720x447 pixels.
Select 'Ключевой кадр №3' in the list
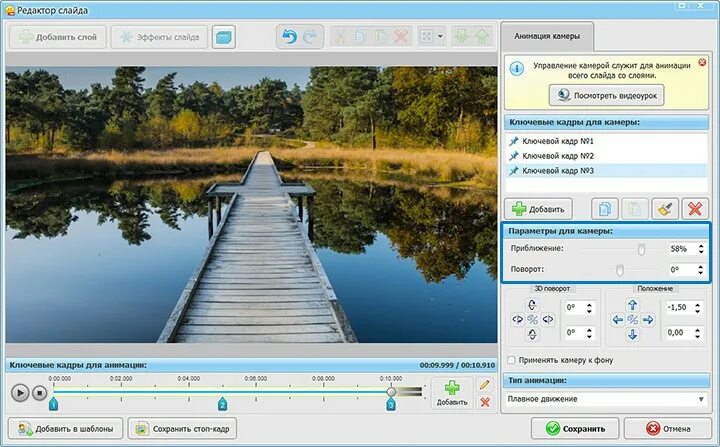click(x=606, y=170)
